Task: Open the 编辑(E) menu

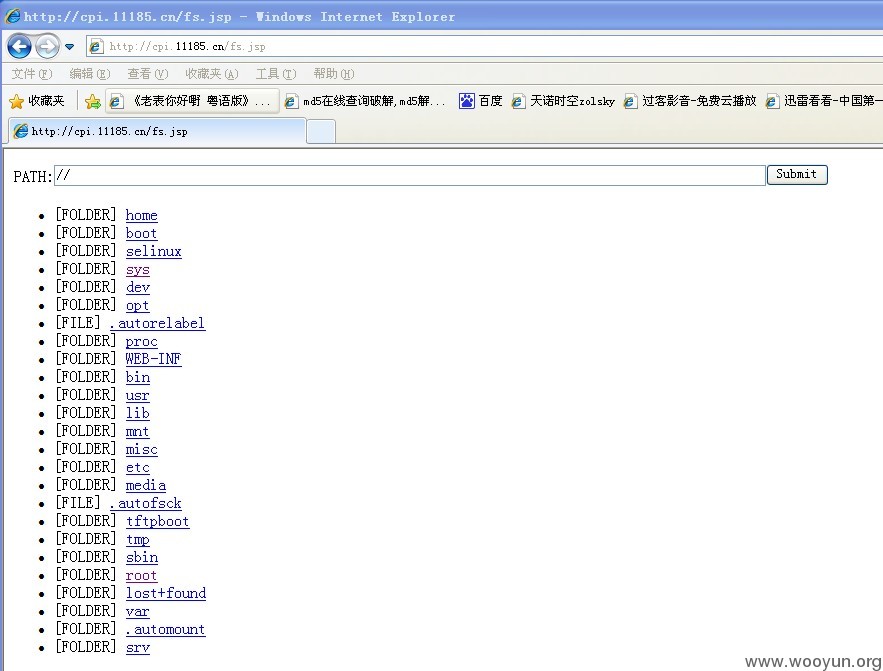Action: (x=90, y=74)
